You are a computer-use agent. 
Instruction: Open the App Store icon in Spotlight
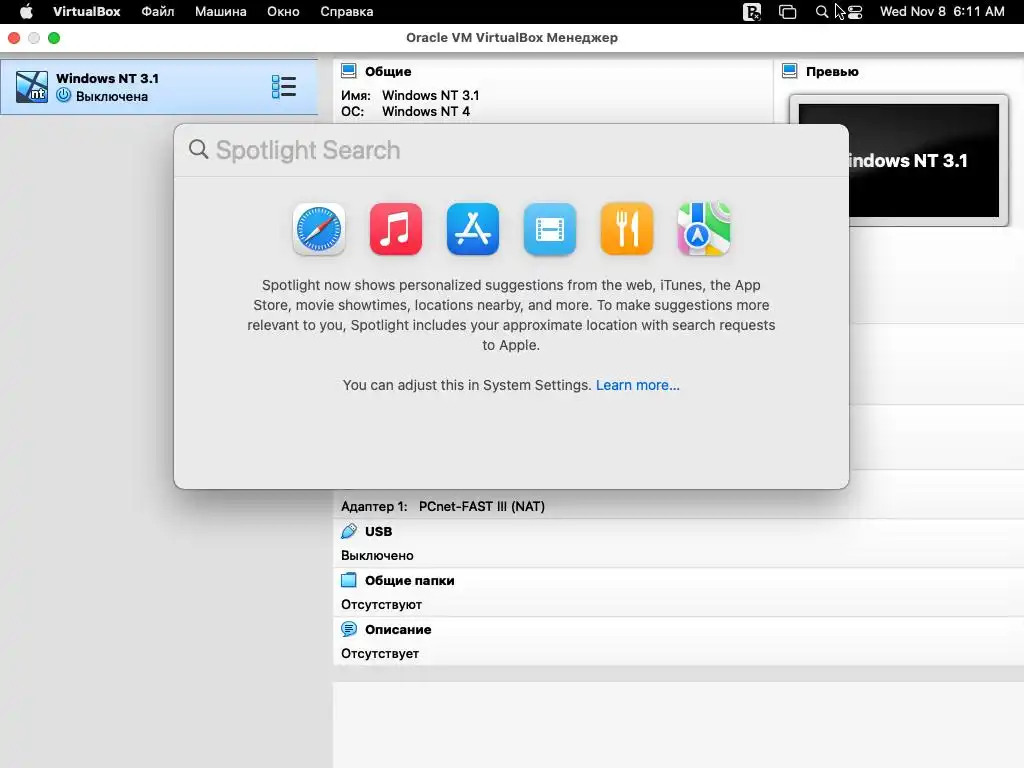pos(473,229)
